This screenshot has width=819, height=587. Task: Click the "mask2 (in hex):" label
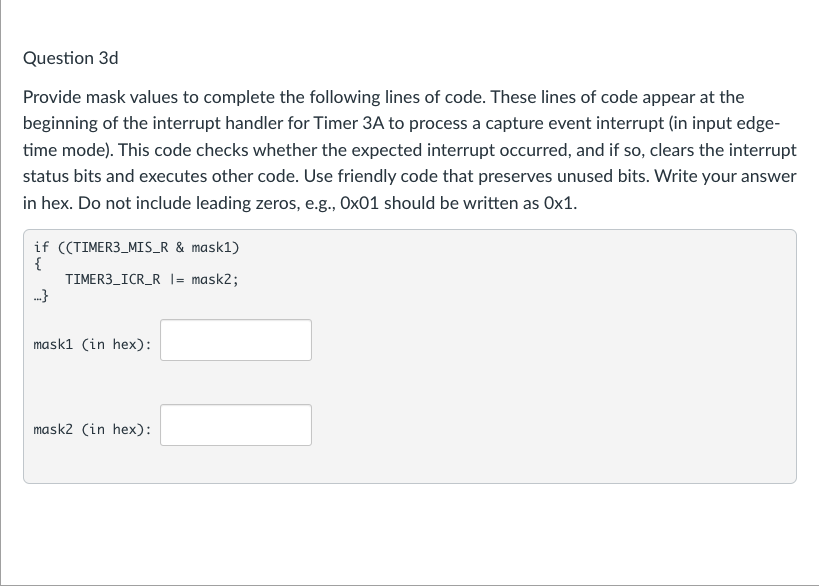pyautogui.click(x=92, y=429)
